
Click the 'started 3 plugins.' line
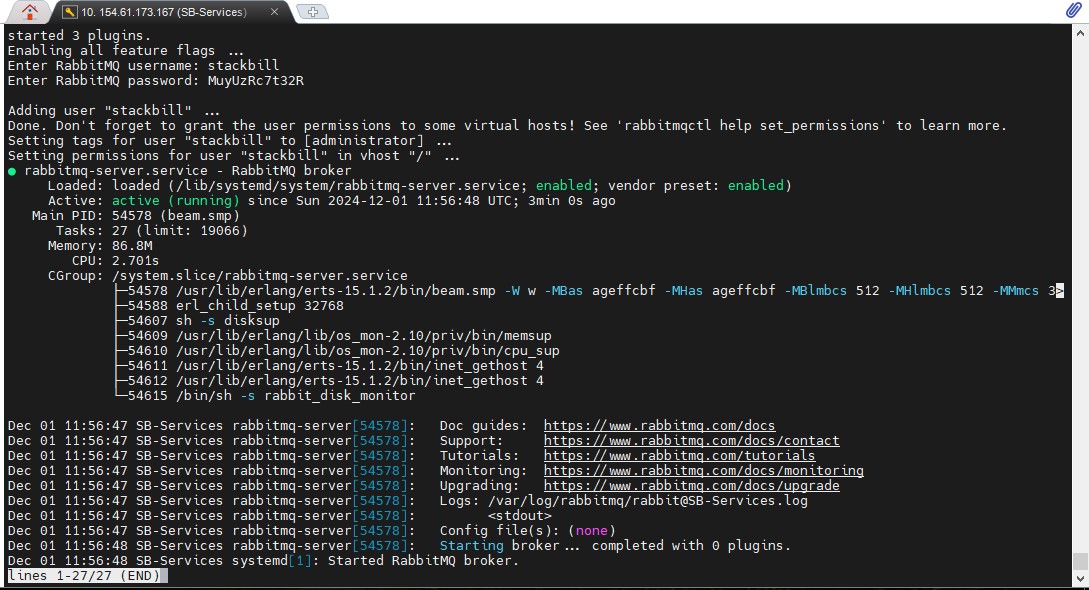pyautogui.click(x=79, y=35)
